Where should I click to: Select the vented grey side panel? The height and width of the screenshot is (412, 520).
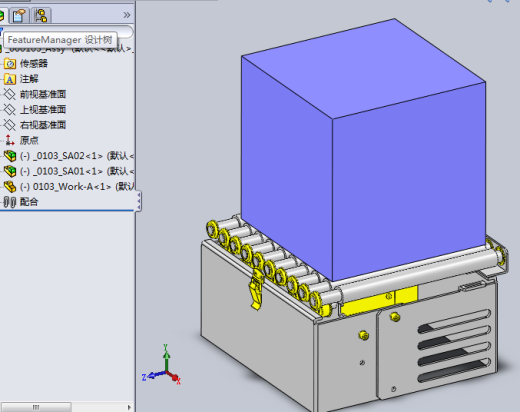pyautogui.click(x=437, y=340)
